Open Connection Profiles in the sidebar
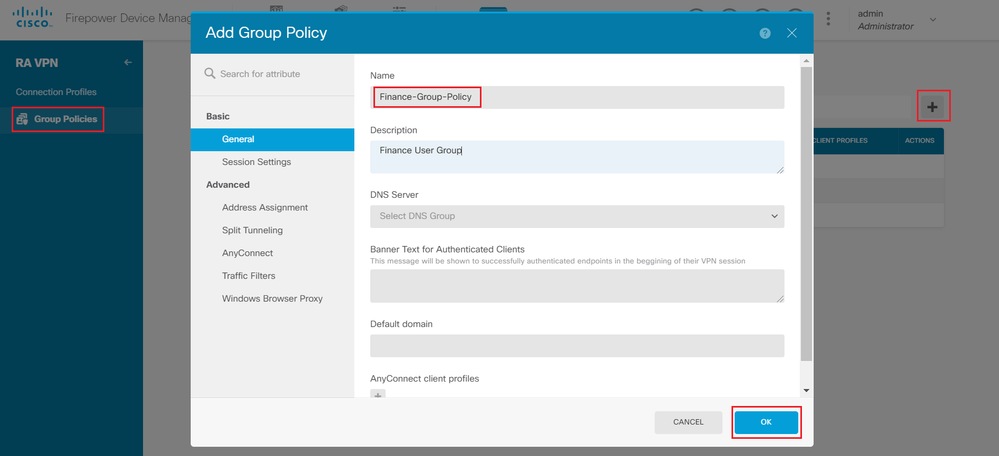 pyautogui.click(x=56, y=92)
